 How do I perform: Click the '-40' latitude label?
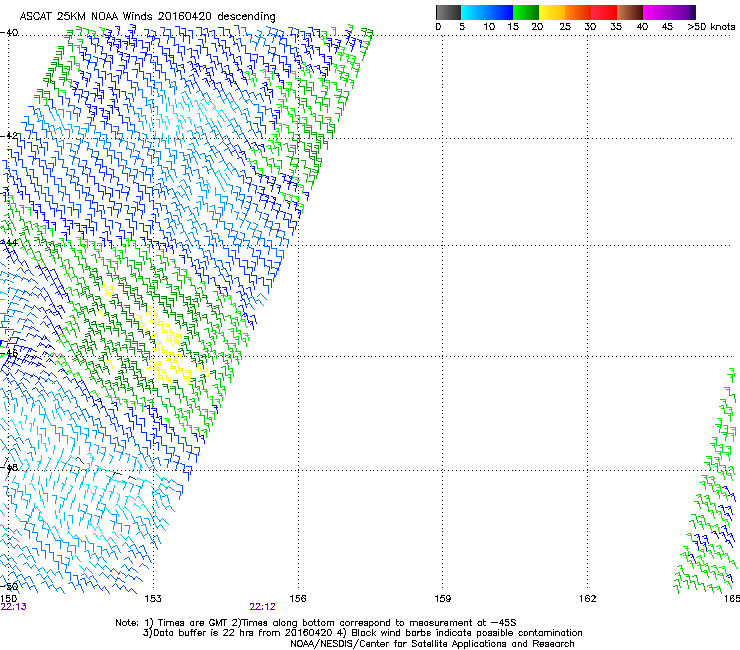tap(9, 33)
